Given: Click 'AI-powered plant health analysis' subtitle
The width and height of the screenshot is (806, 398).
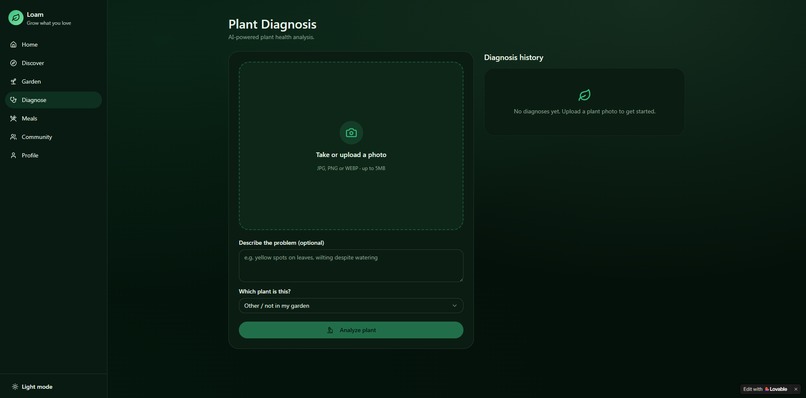Looking at the screenshot, I should pos(271,37).
